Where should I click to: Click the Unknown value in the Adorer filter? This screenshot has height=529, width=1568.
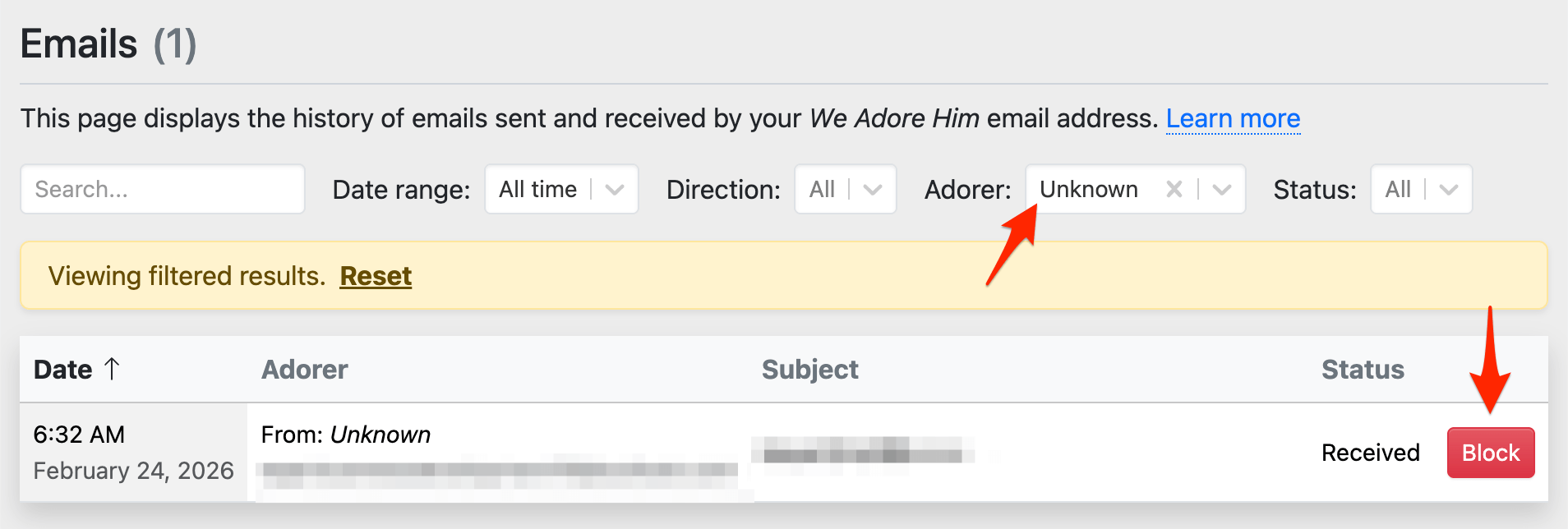click(1088, 190)
